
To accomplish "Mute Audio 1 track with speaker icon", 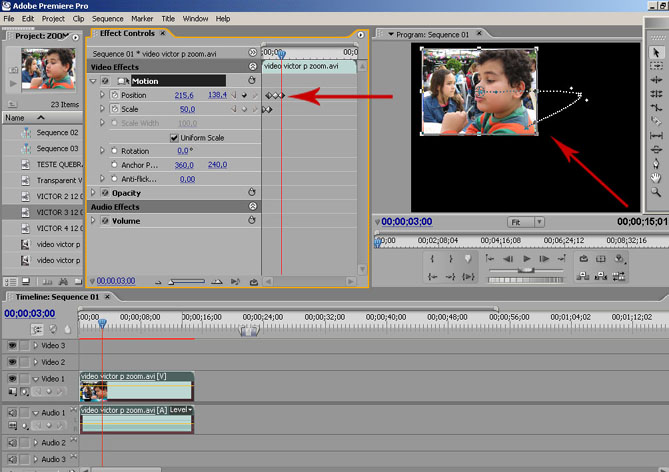I will pyautogui.click(x=12, y=412).
